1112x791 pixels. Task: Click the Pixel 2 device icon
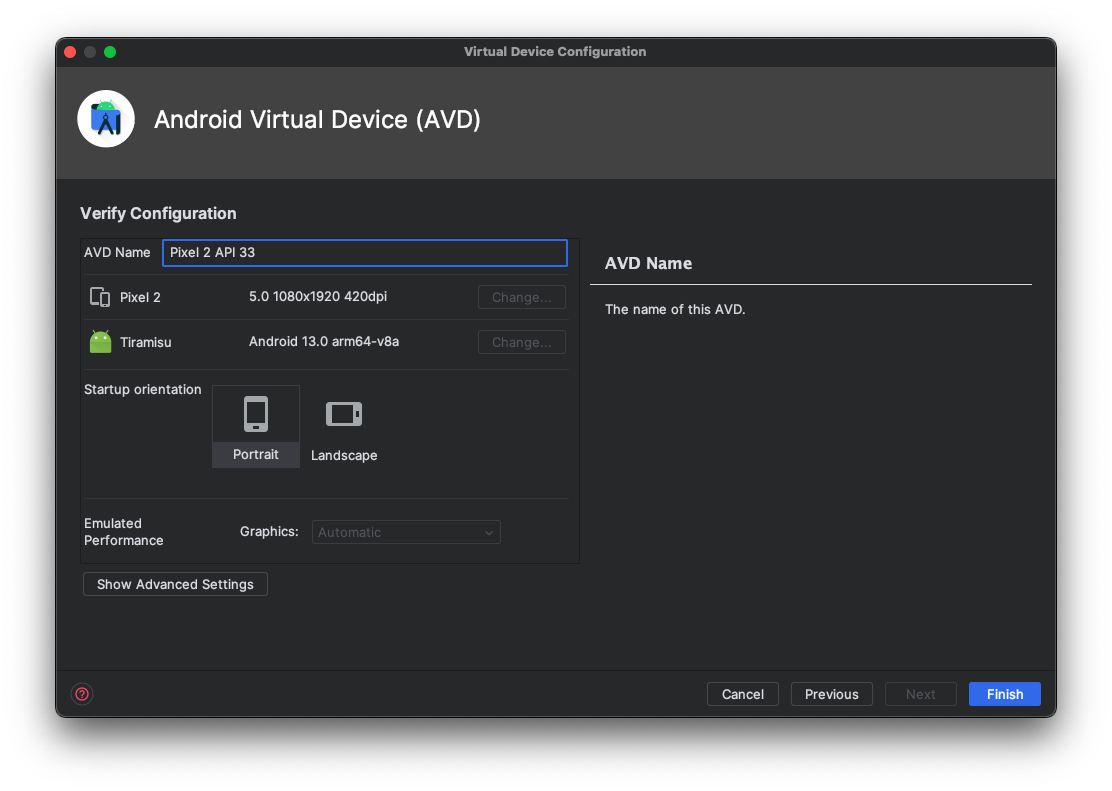click(x=100, y=297)
